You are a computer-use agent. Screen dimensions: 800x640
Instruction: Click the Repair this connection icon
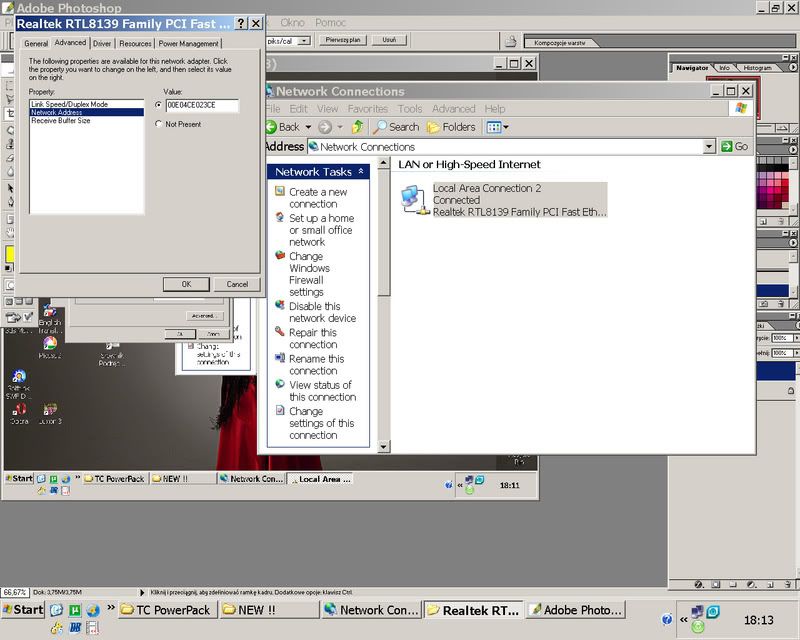tap(280, 332)
